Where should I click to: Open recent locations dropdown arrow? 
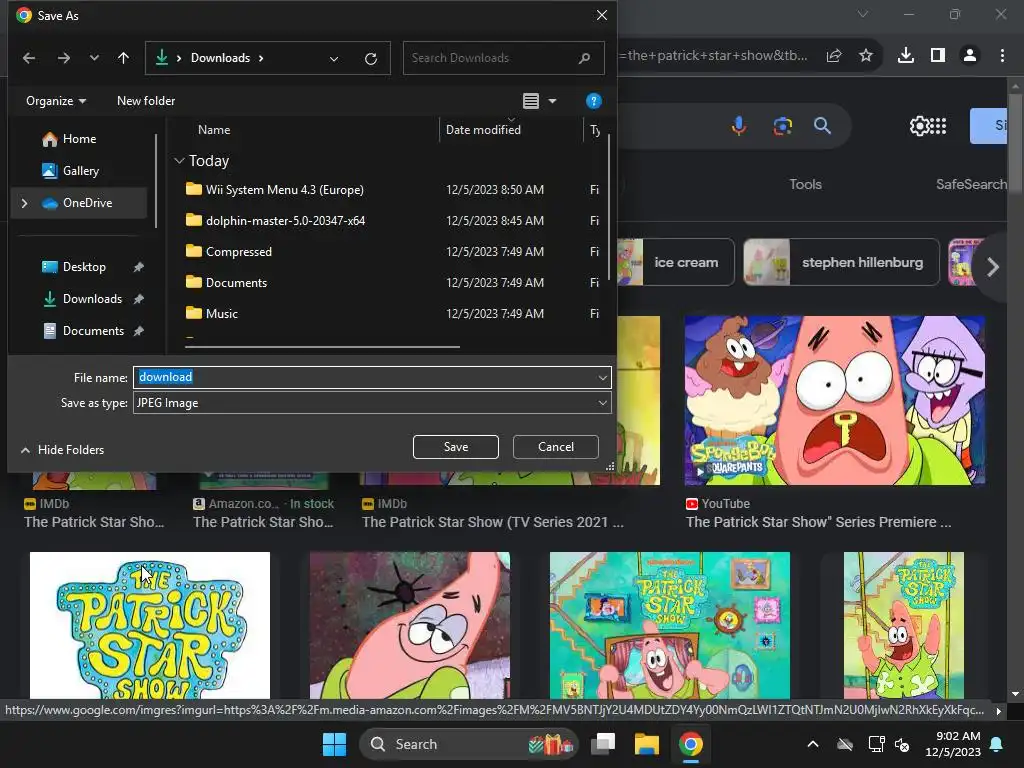tap(94, 58)
